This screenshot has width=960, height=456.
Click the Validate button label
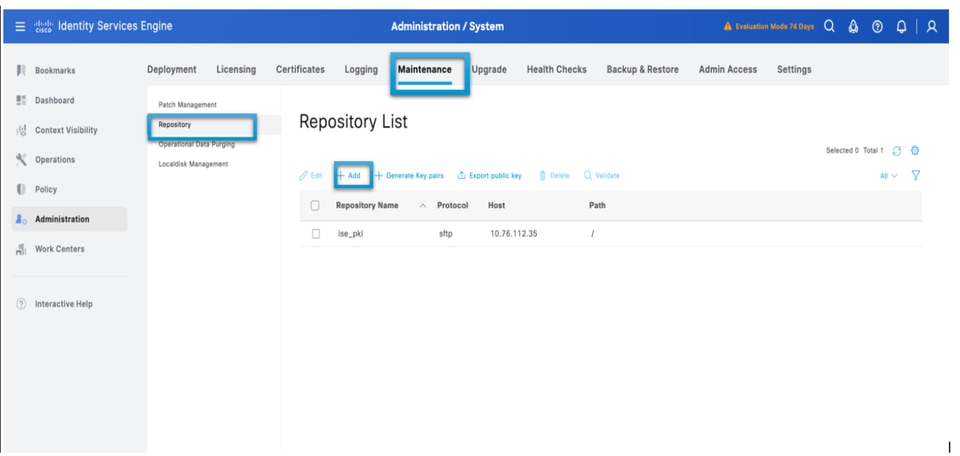(607, 176)
